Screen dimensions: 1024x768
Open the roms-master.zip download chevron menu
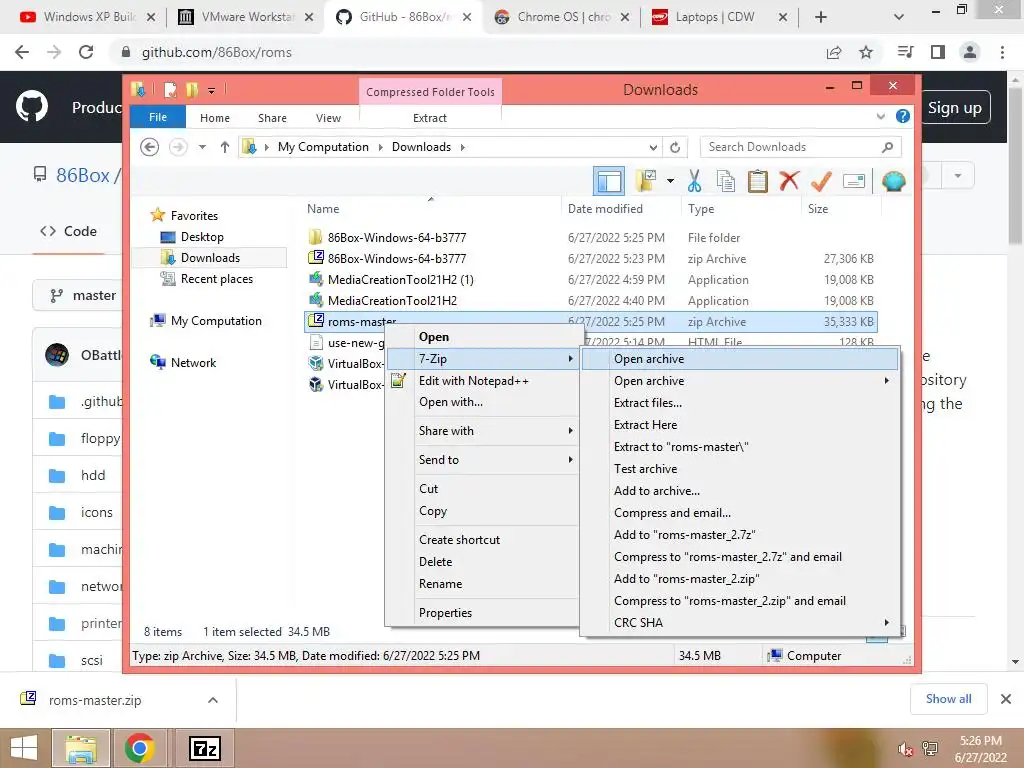point(212,700)
